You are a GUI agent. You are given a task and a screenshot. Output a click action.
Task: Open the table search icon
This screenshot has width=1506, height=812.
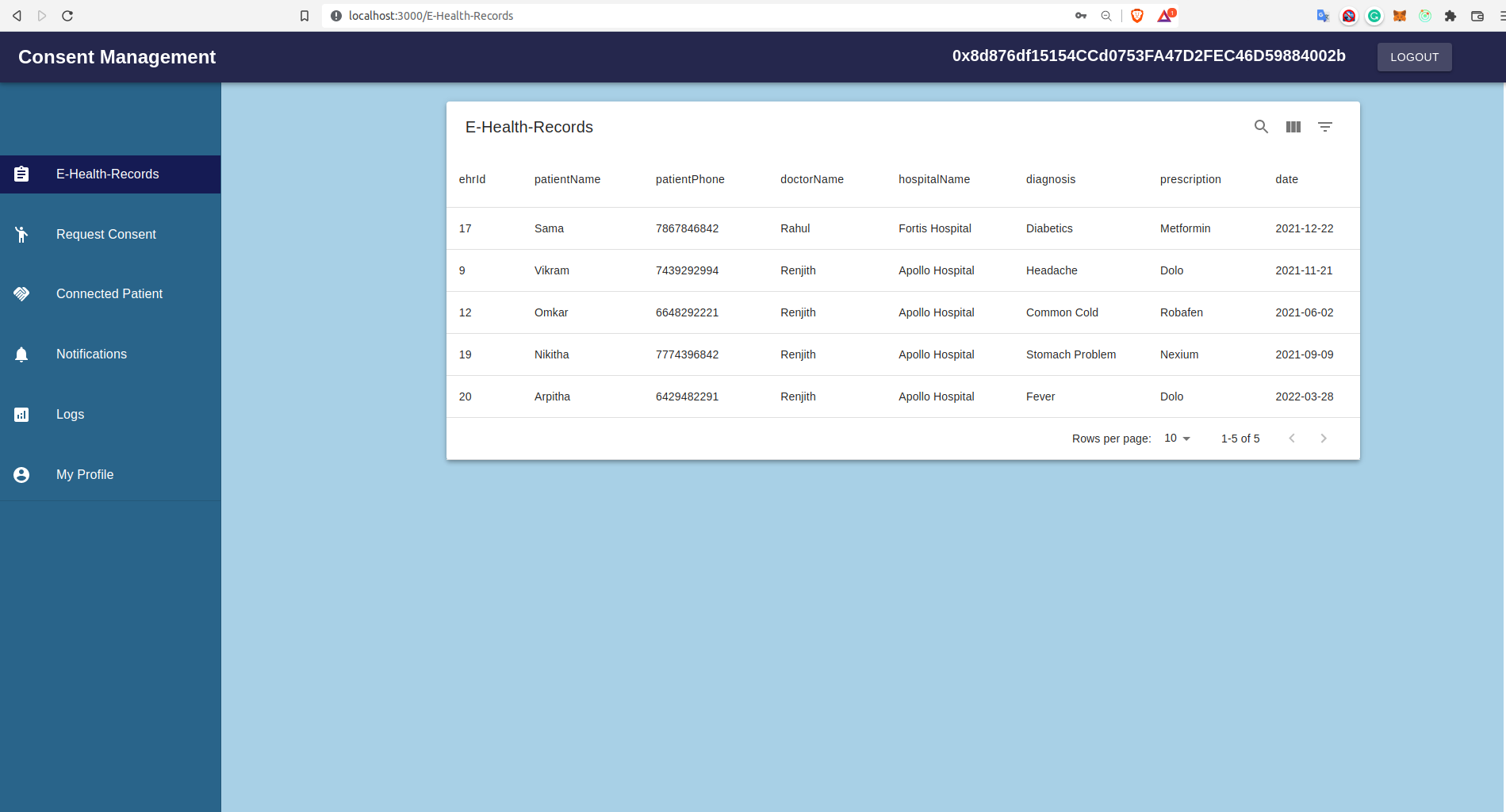1261,127
